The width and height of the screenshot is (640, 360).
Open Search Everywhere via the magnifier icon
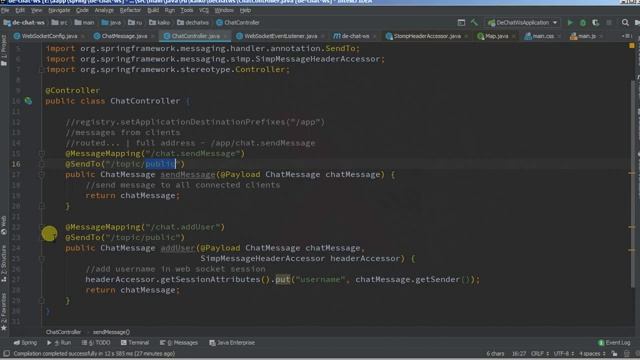tap(625, 23)
